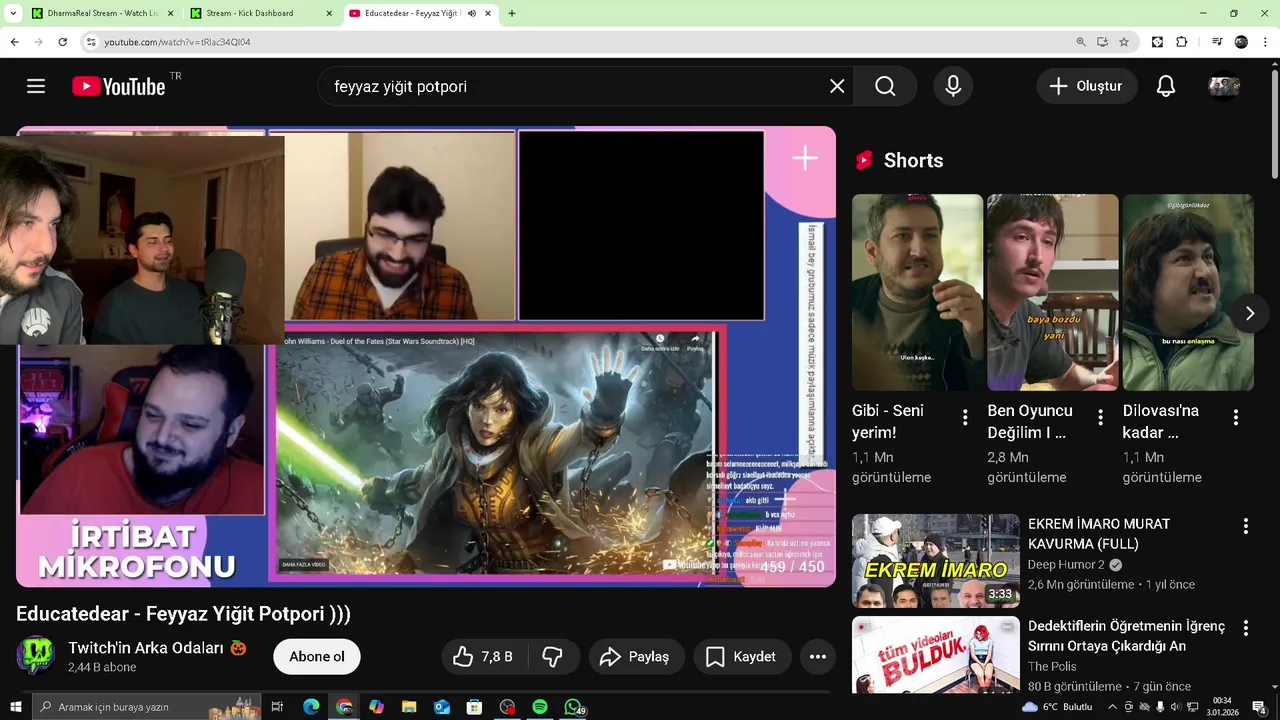
Task: Expand the Chrome tab search dropdown
Action: click(13, 13)
